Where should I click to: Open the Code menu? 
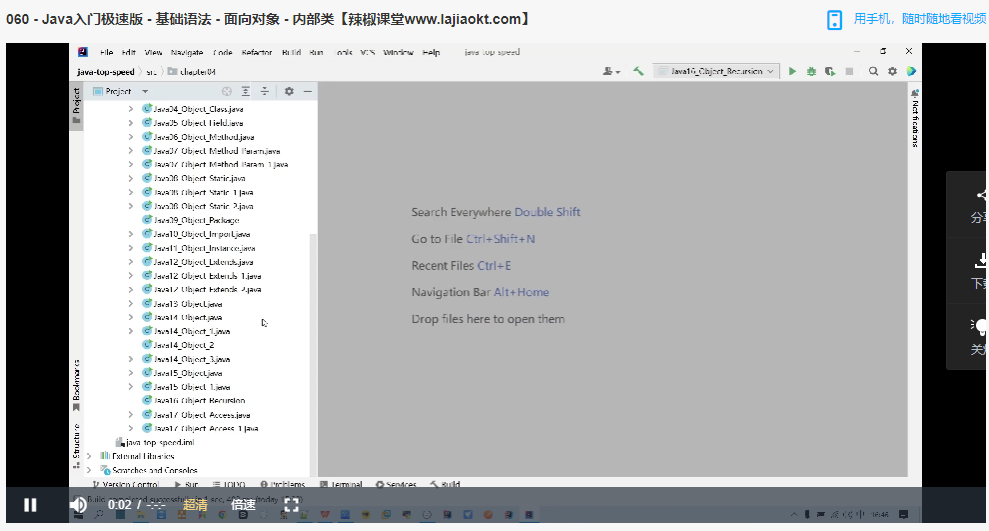coord(223,52)
